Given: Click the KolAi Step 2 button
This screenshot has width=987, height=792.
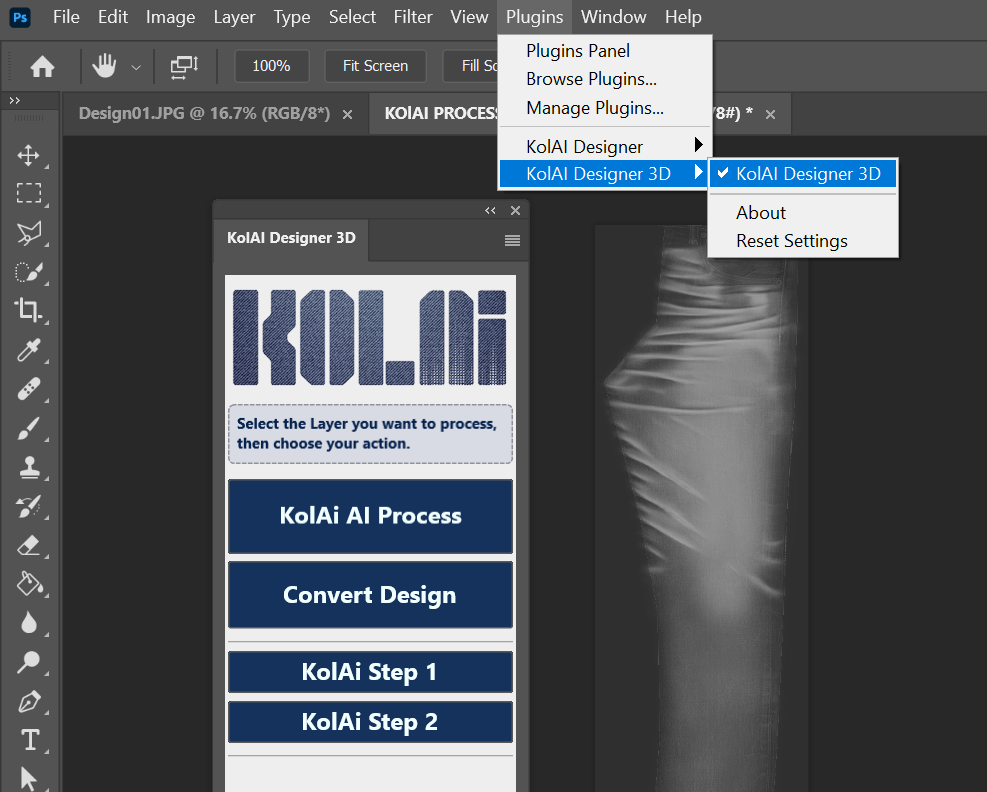Looking at the screenshot, I should coord(370,722).
